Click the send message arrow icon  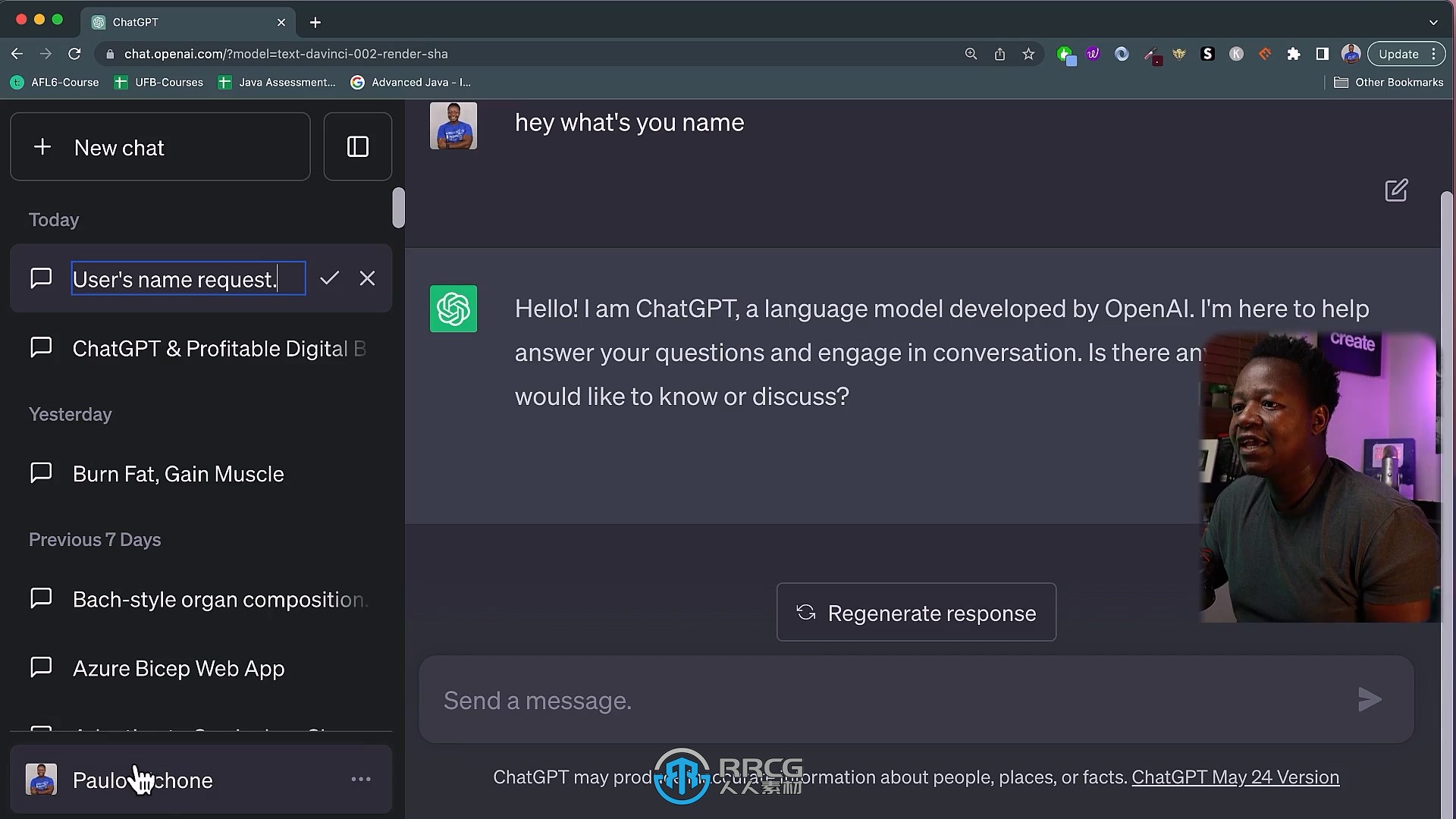(1368, 700)
